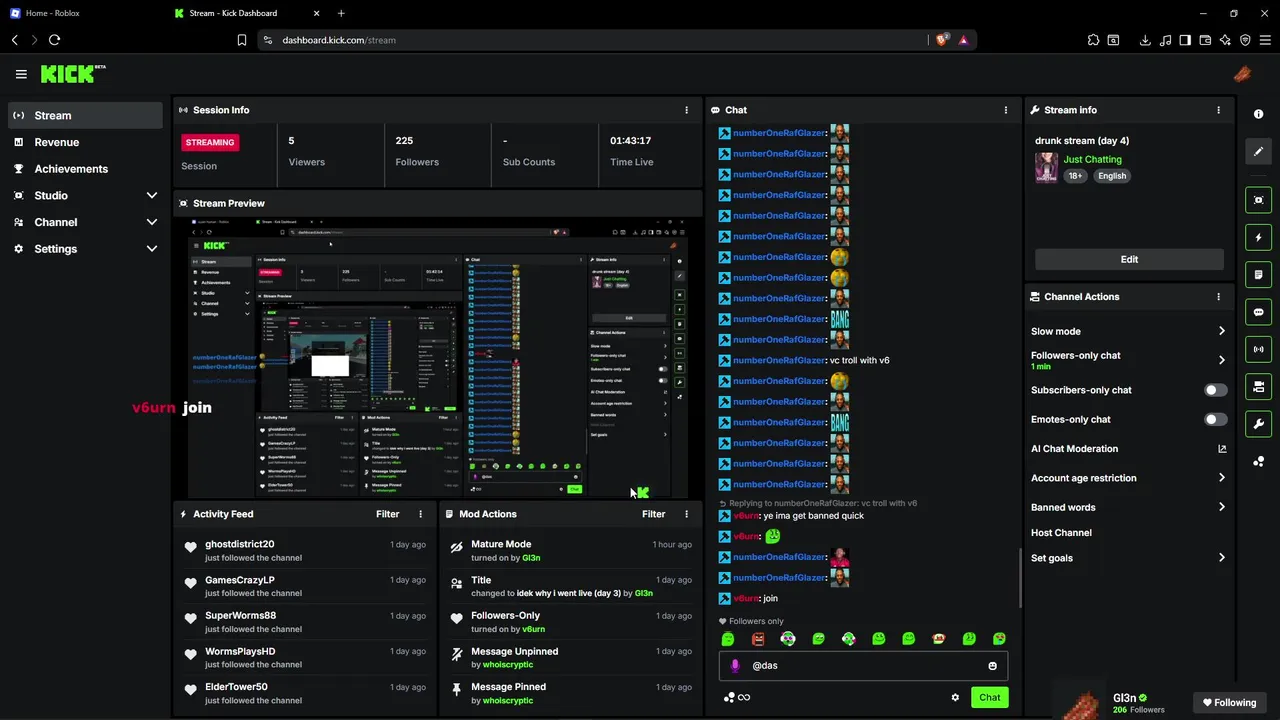Open Set goals options
The image size is (1280, 720).
click(x=1128, y=558)
